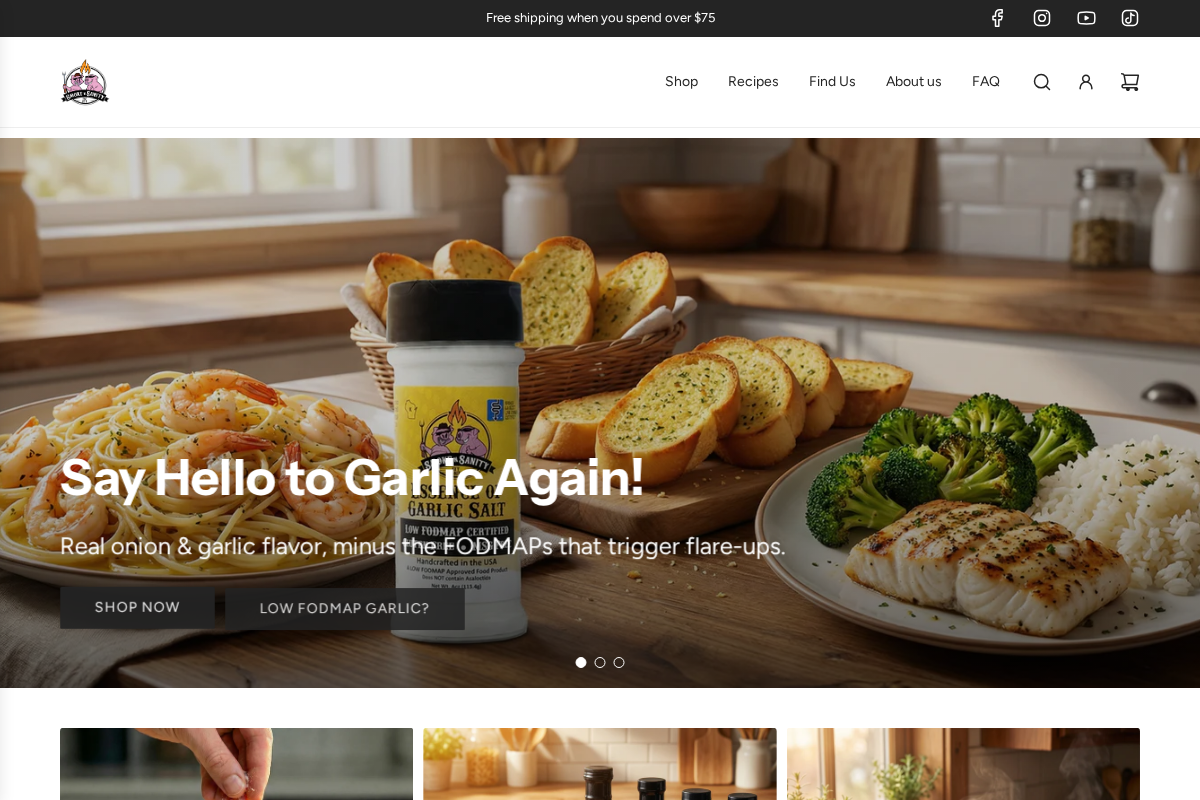This screenshot has width=1200, height=800.
Task: Open the Instagram social link icon
Action: click(1042, 18)
